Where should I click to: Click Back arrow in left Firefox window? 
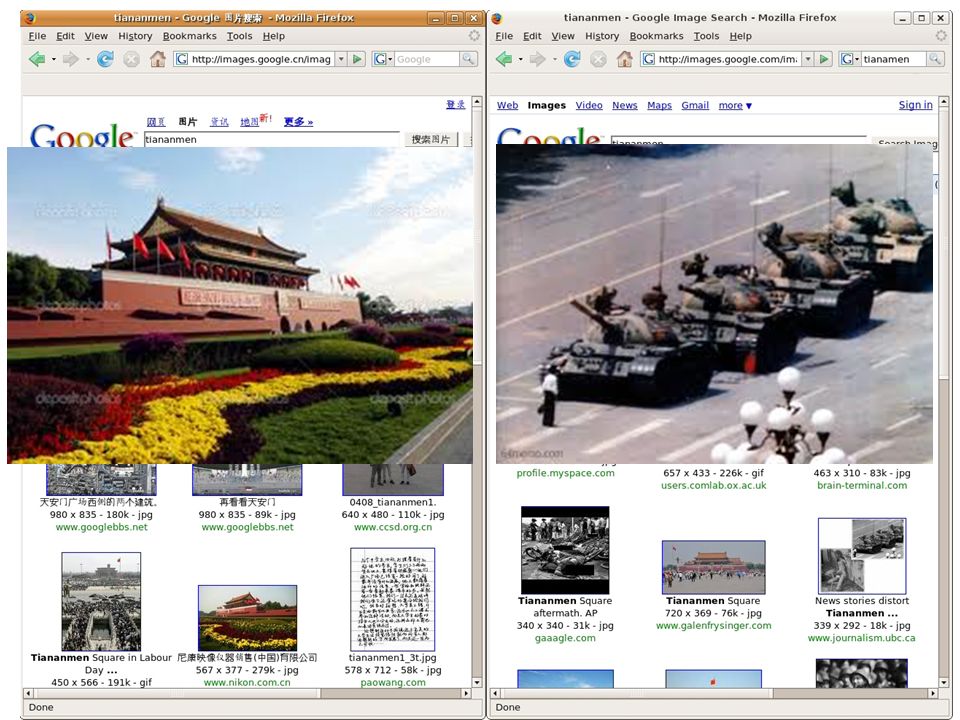pos(37,59)
